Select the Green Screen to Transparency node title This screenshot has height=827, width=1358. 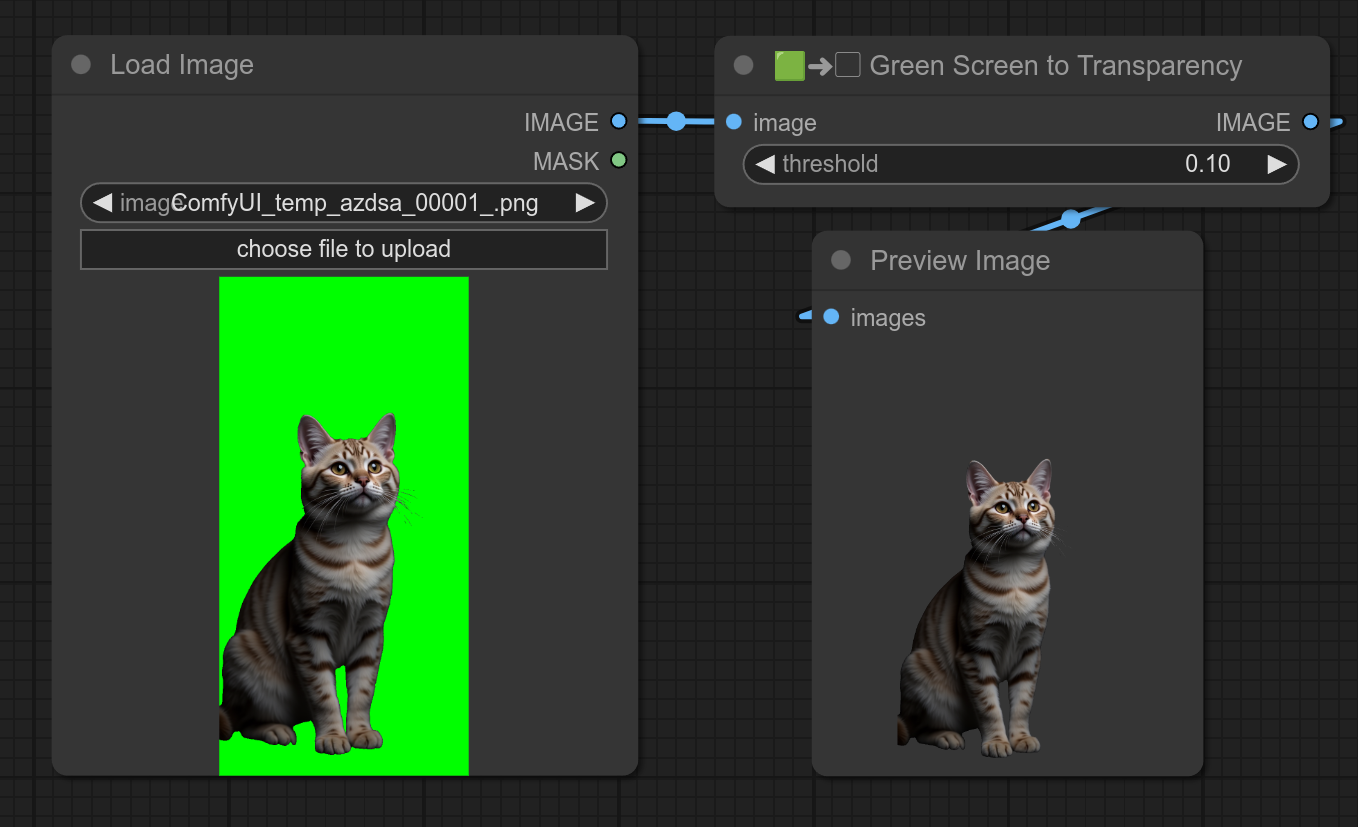point(1056,65)
